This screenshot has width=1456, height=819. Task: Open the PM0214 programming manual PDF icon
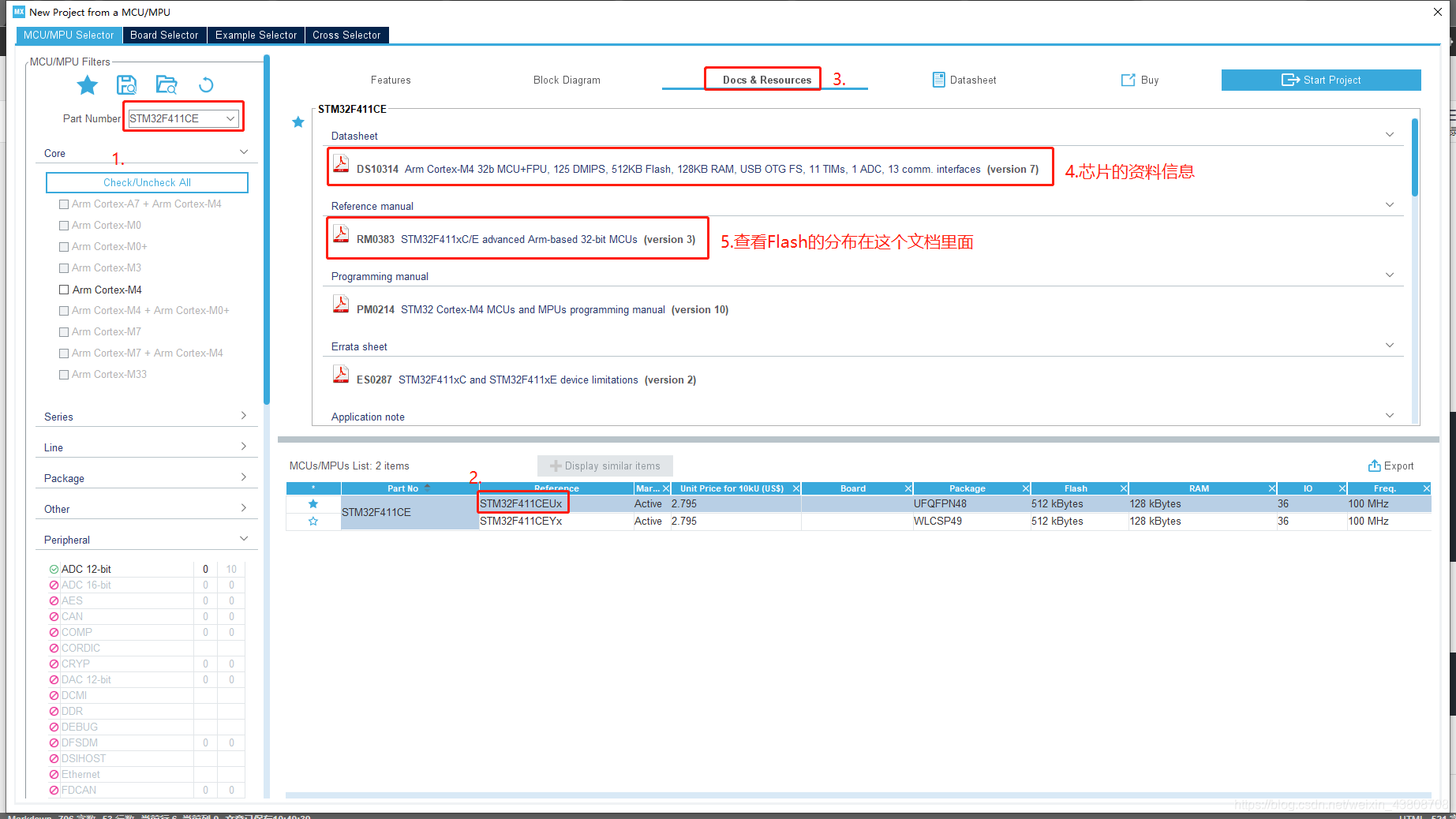(x=341, y=304)
